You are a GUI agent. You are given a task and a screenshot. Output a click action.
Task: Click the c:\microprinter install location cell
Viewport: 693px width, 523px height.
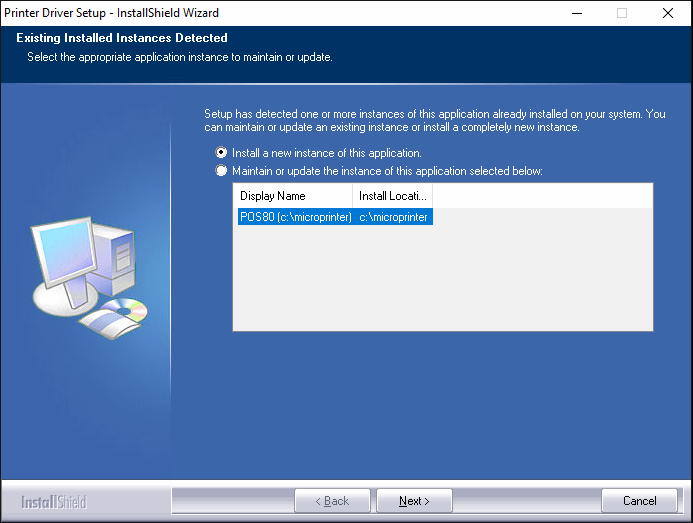pos(393,217)
